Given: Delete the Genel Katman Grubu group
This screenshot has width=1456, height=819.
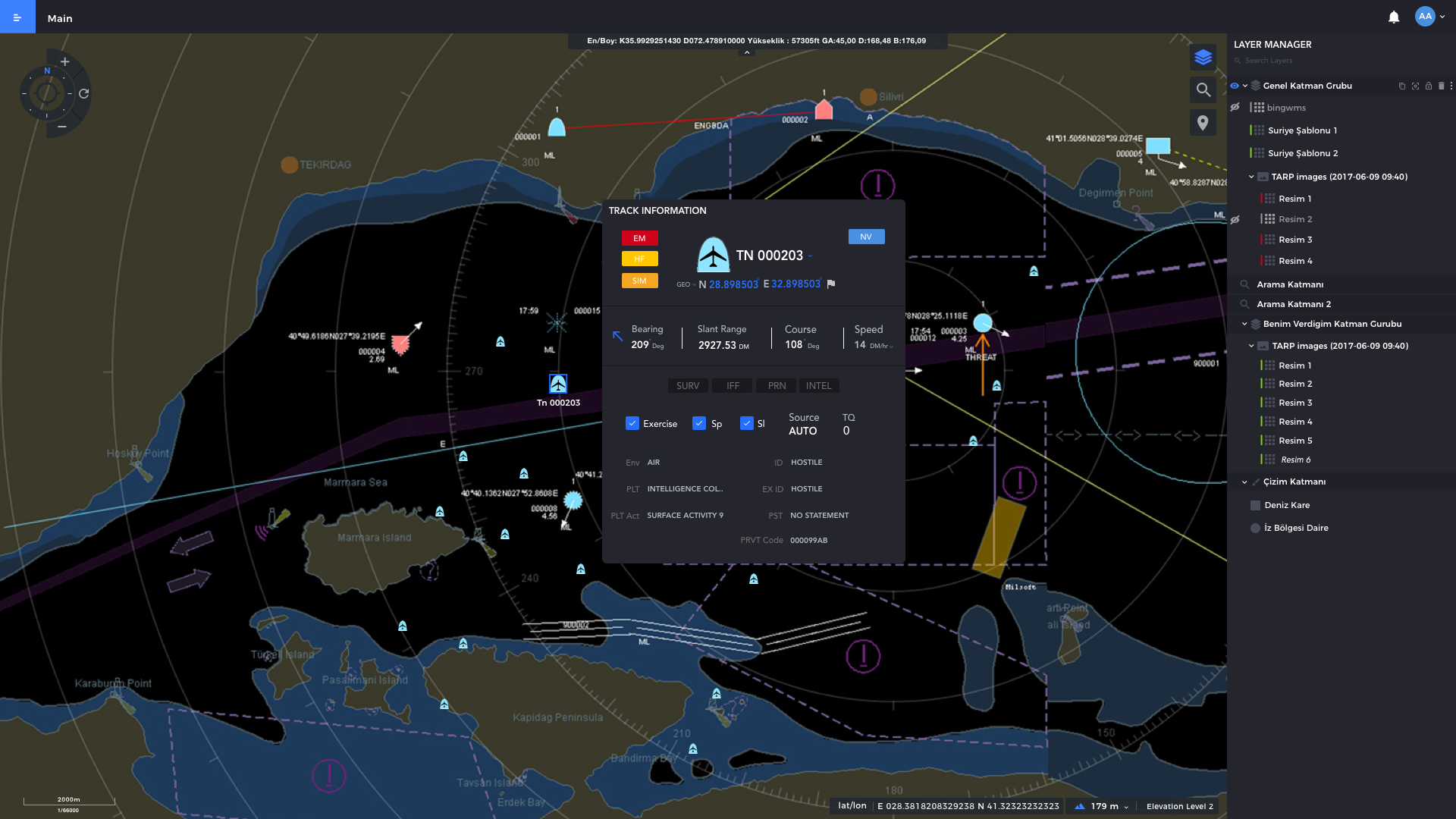Looking at the screenshot, I should coord(1442,86).
